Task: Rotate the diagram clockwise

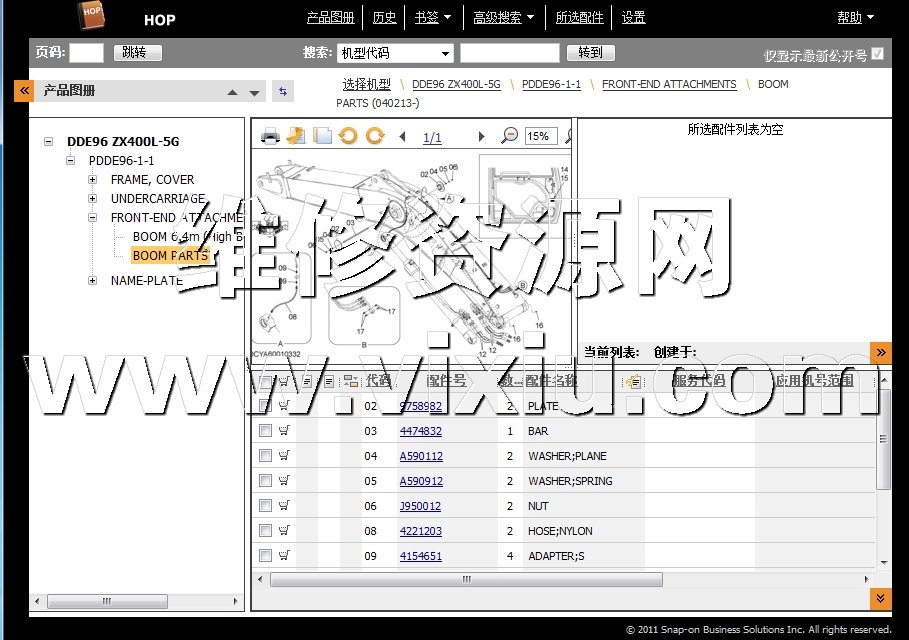Action: (375, 136)
